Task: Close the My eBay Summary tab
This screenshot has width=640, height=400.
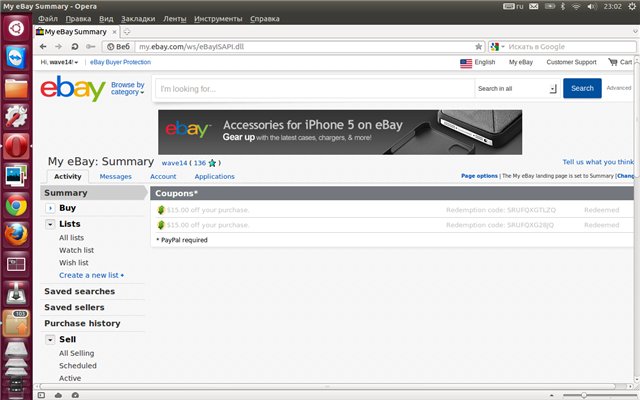Action: (114, 32)
